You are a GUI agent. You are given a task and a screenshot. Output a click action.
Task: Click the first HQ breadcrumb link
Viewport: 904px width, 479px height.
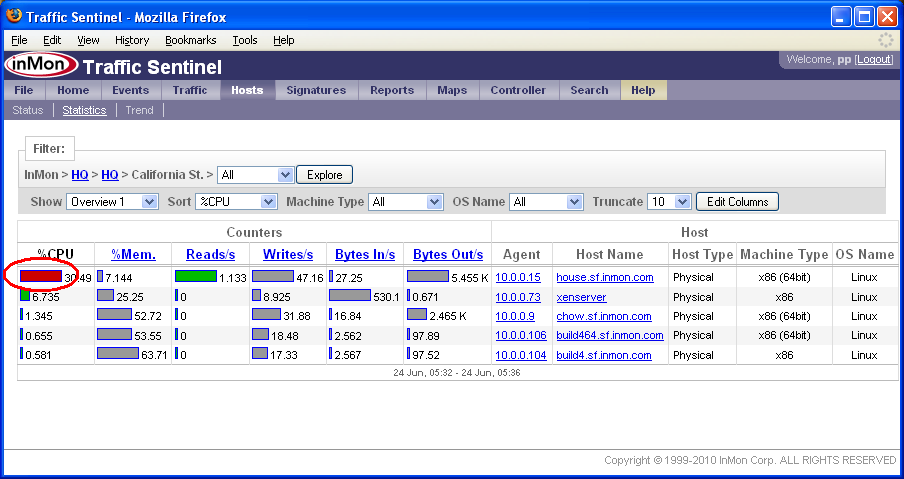pos(80,175)
